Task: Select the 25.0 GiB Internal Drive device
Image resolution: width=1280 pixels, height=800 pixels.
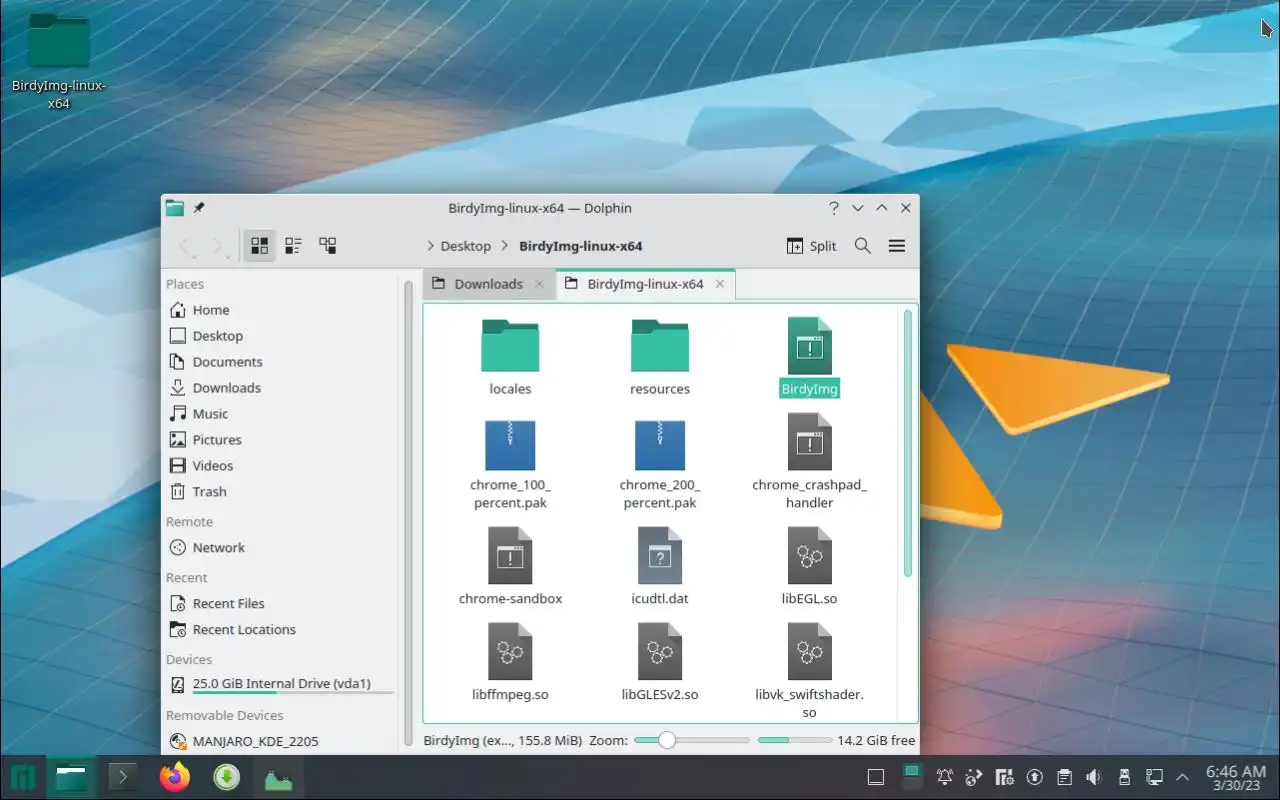Action: (x=283, y=685)
